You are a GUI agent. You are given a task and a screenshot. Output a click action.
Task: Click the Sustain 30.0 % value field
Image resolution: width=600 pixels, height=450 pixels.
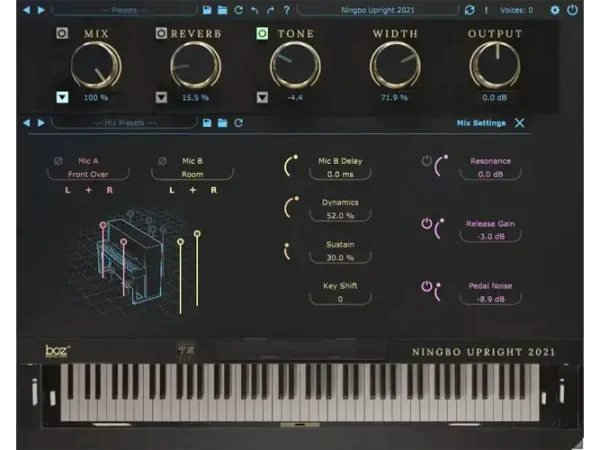coord(340,258)
